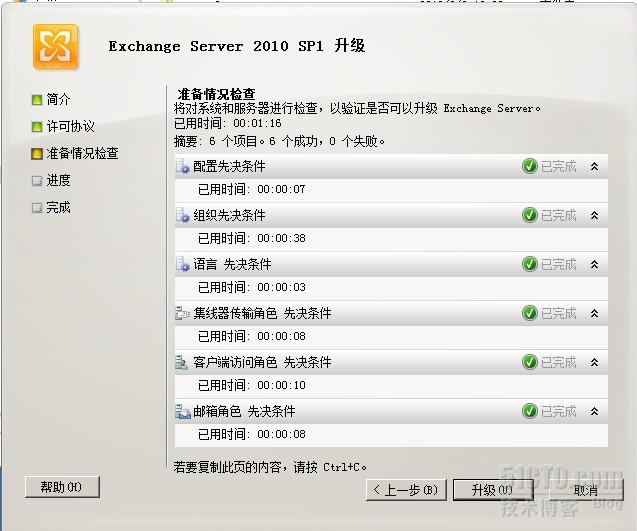
Task: Click the 帮助(H) button
Action: click(x=62, y=487)
